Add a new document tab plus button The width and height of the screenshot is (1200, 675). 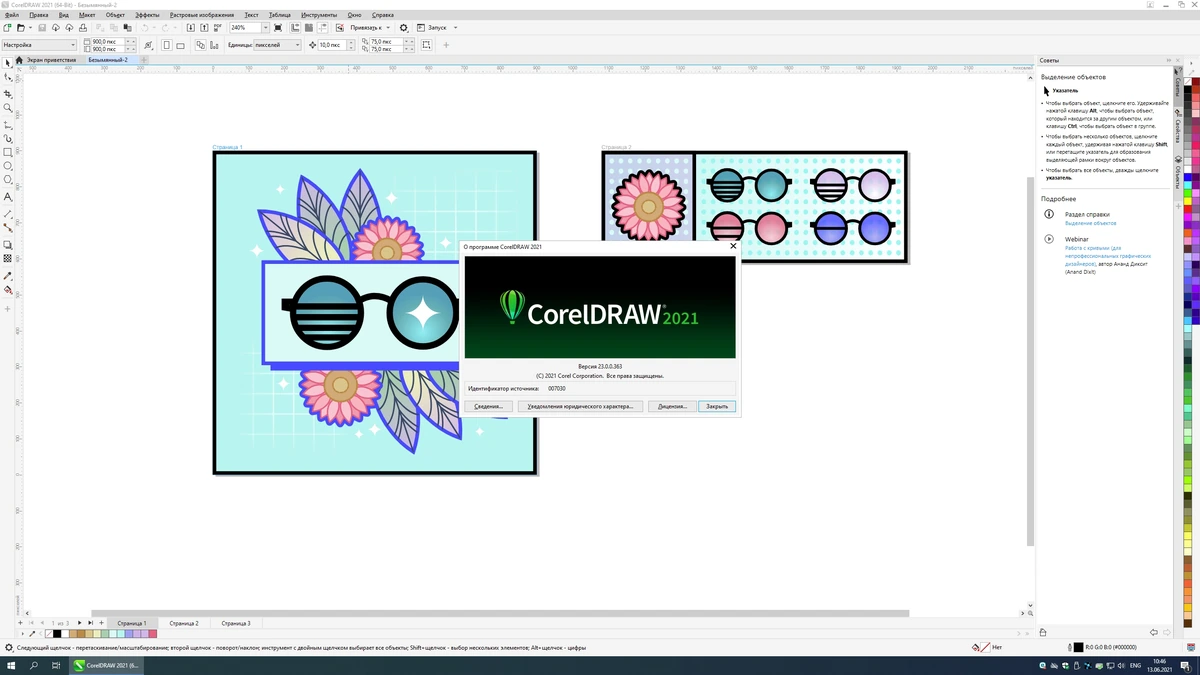tap(143, 60)
